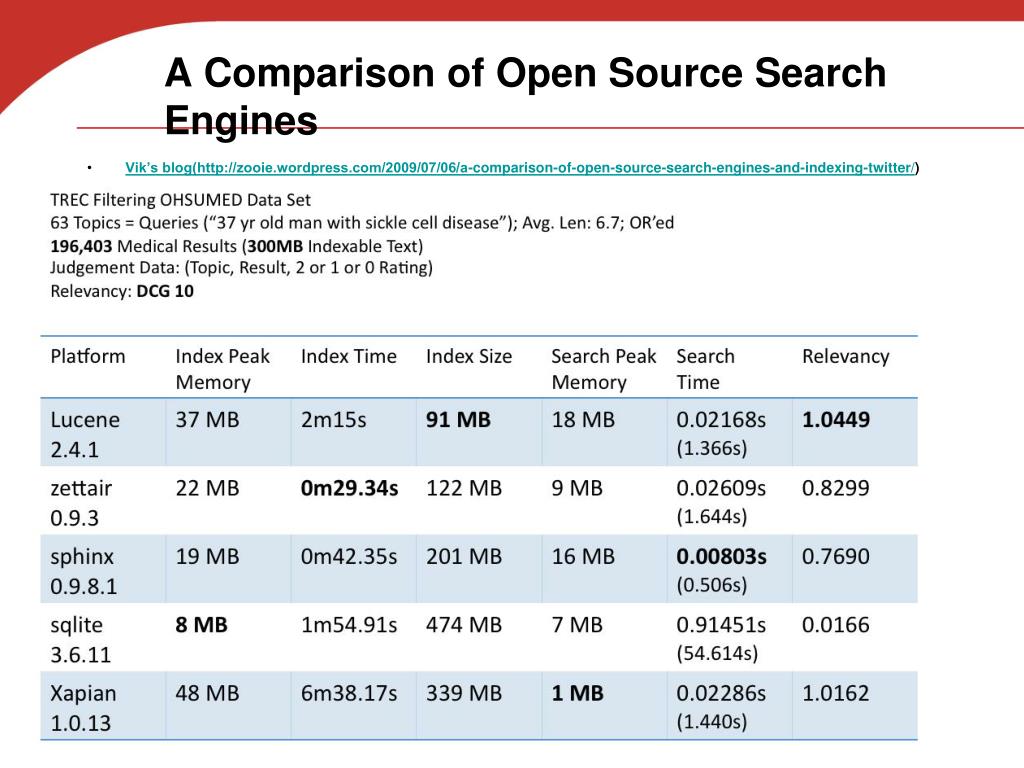Click the Relevancy: DCG 10 text line
1024x768 pixels.
point(122,291)
